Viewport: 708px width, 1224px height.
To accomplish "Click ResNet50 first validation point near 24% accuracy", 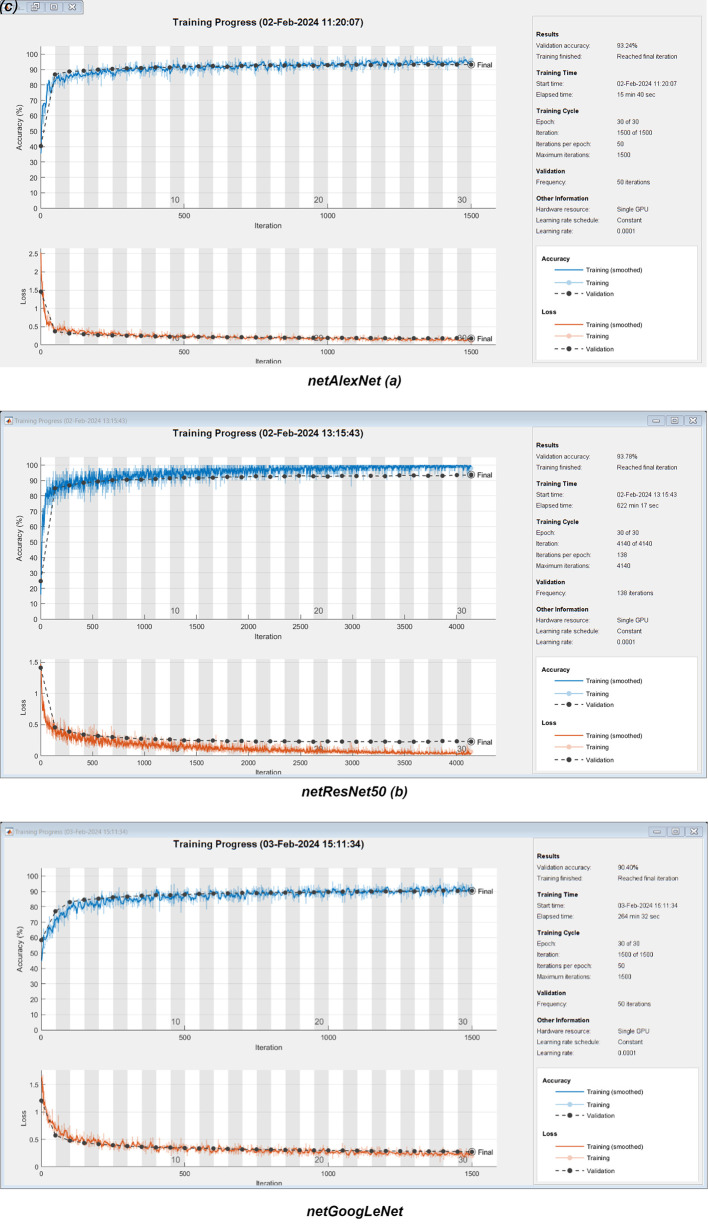I will [x=41, y=581].
